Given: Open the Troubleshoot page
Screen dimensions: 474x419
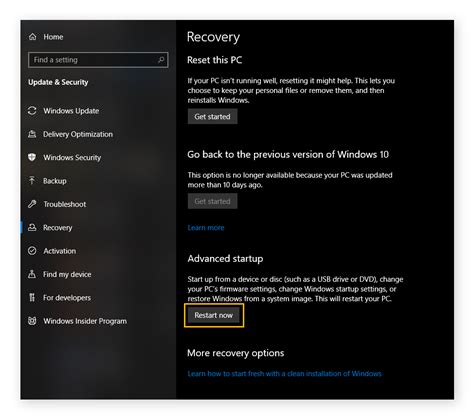Looking at the screenshot, I should tap(65, 204).
